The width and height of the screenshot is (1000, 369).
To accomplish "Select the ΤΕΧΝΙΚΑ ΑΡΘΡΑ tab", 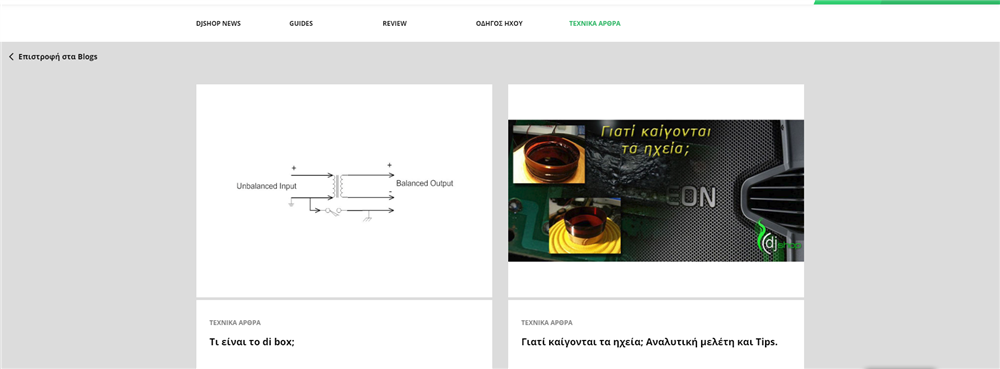I will coord(594,24).
